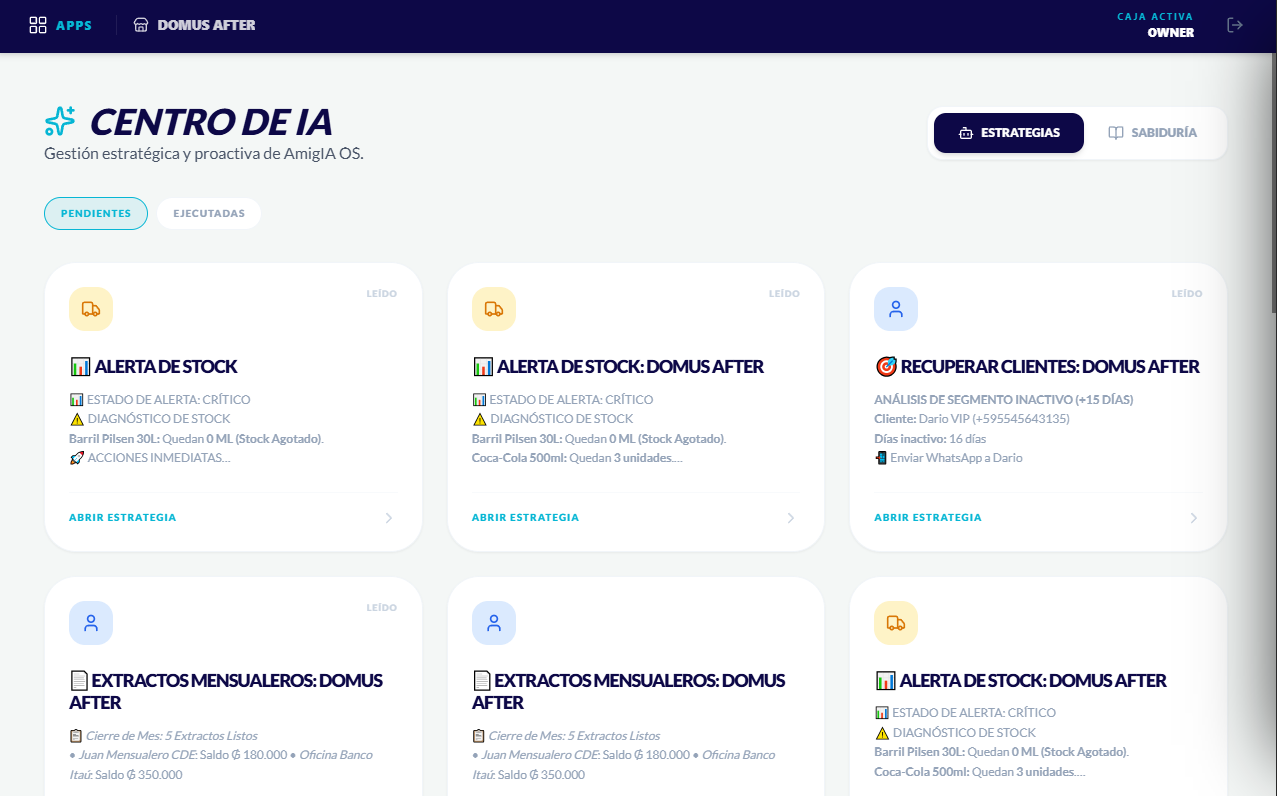This screenshot has width=1277, height=796.
Task: Expand chevron on the card titled only 'Alerta de Stock'
Action: [x=388, y=518]
